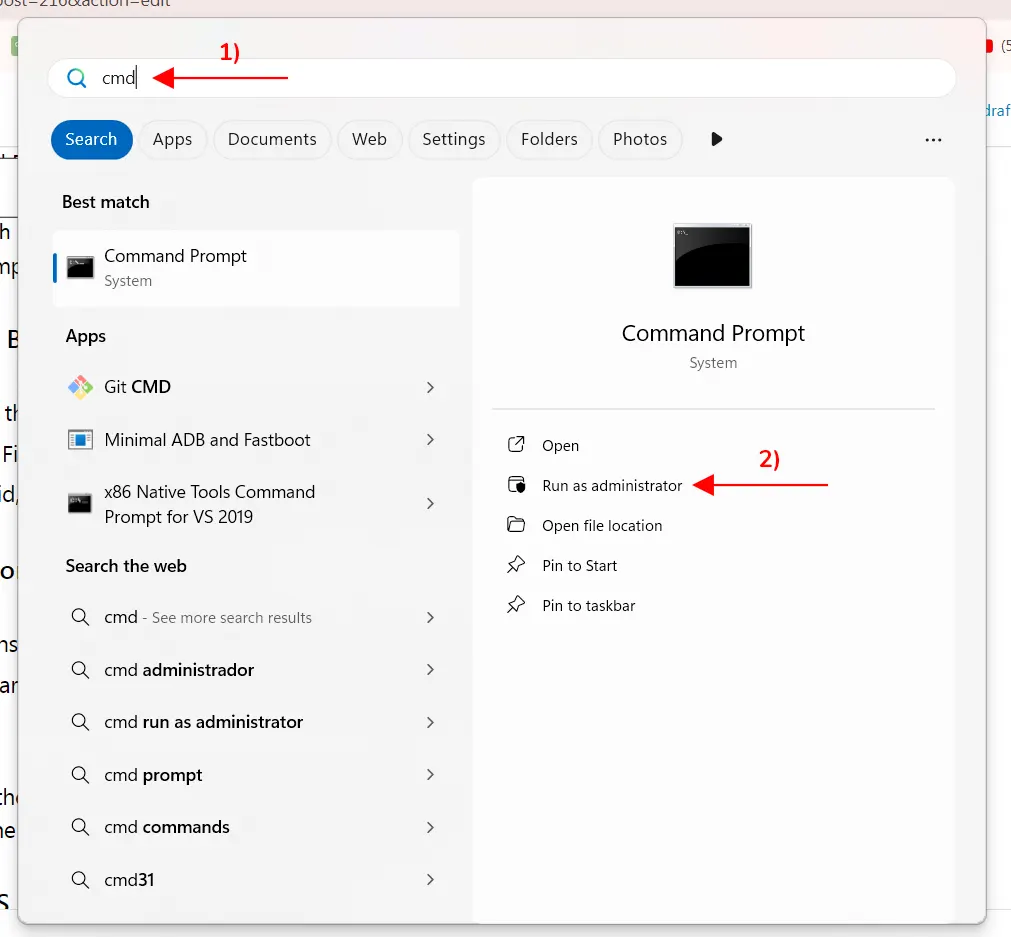Expand the Git CMD result chevron
This screenshot has width=1011, height=937.
tap(430, 387)
